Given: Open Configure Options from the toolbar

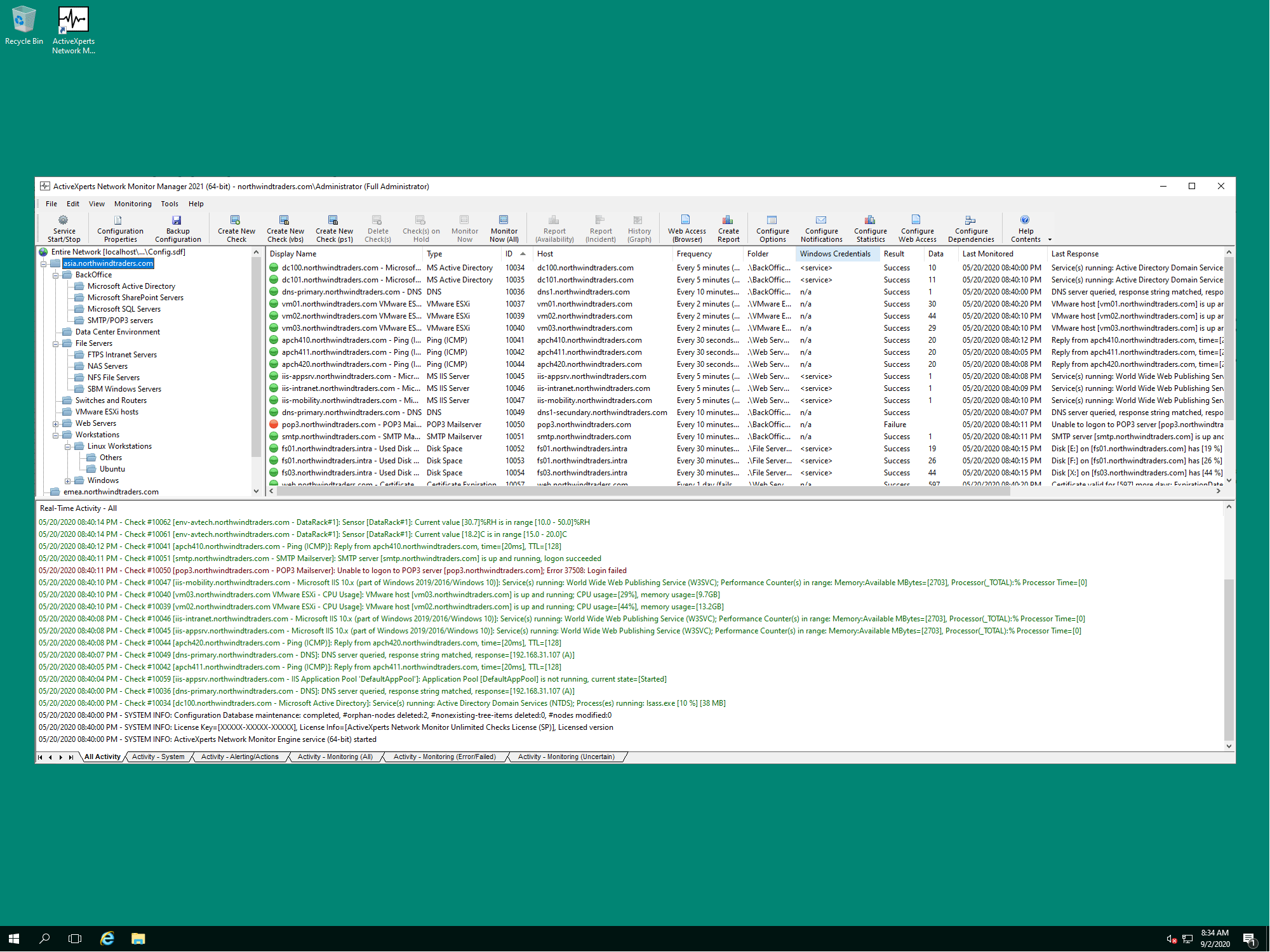Looking at the screenshot, I should pos(773,228).
